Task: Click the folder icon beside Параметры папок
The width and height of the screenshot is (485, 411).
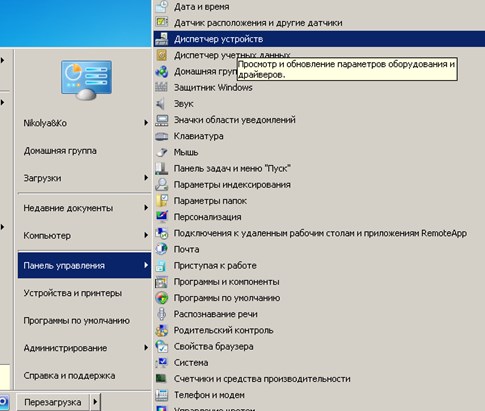Action: click(162, 201)
